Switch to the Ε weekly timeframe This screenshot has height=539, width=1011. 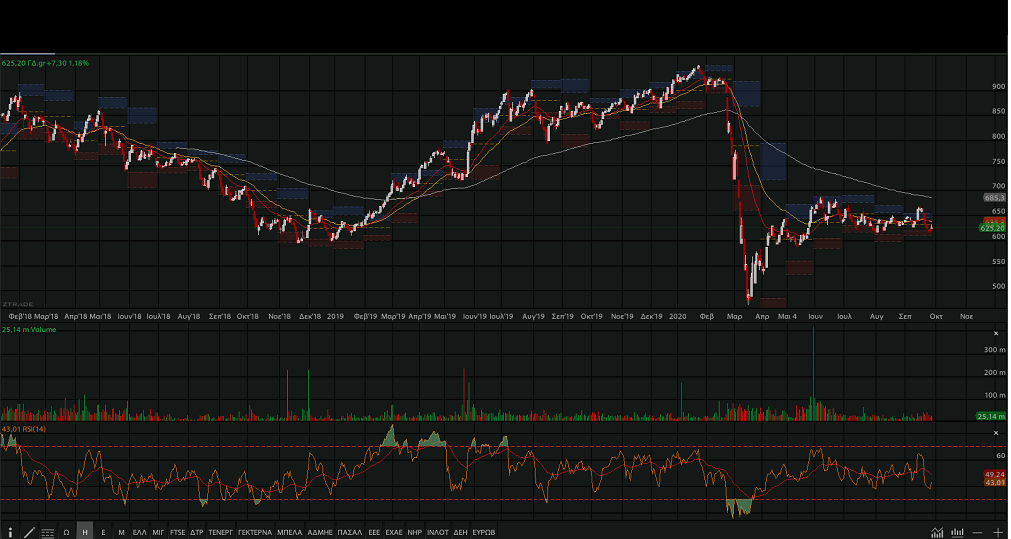pos(103,532)
